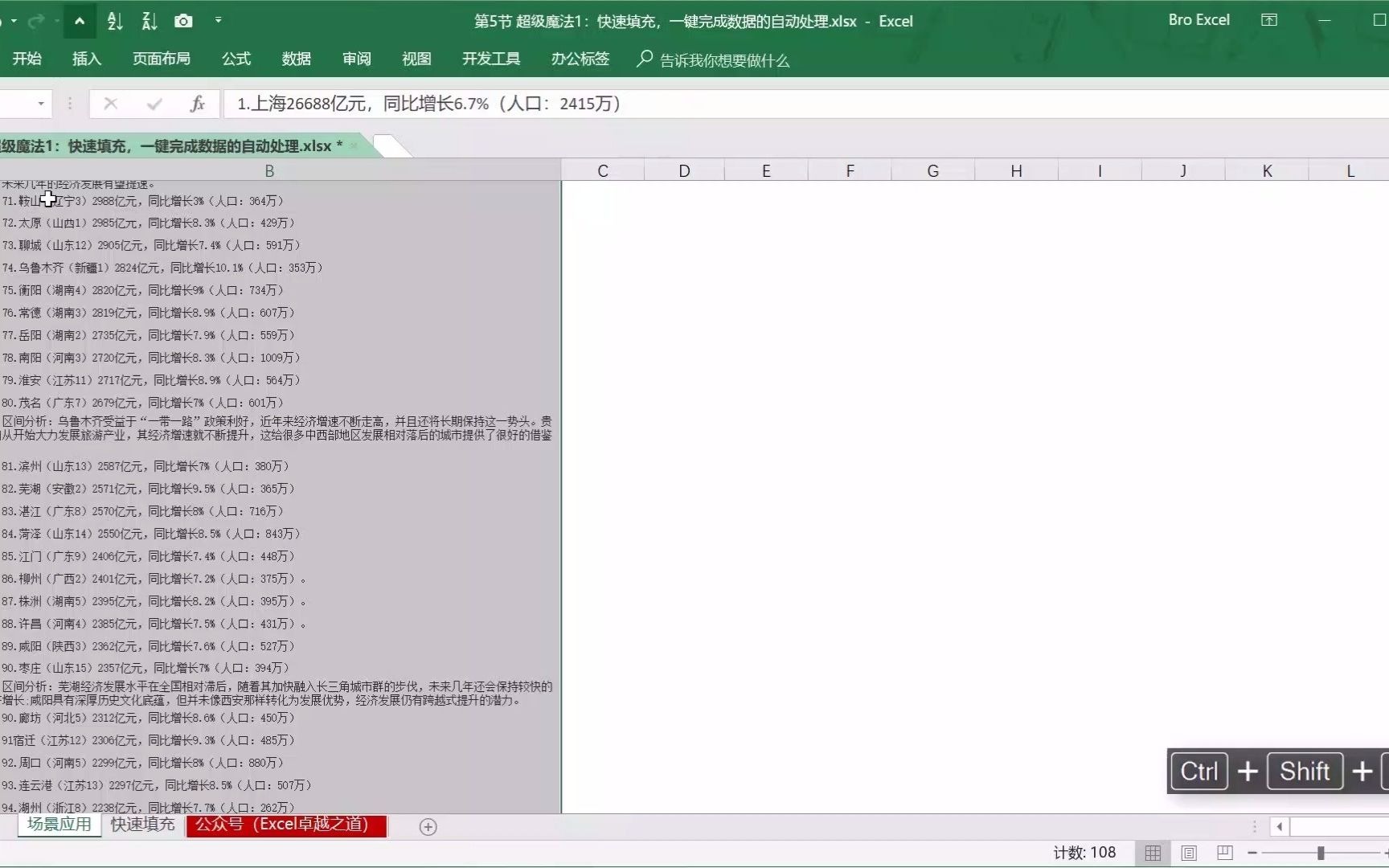
Task: Click the row '80.茂名（广东7）'
Action: (280, 403)
